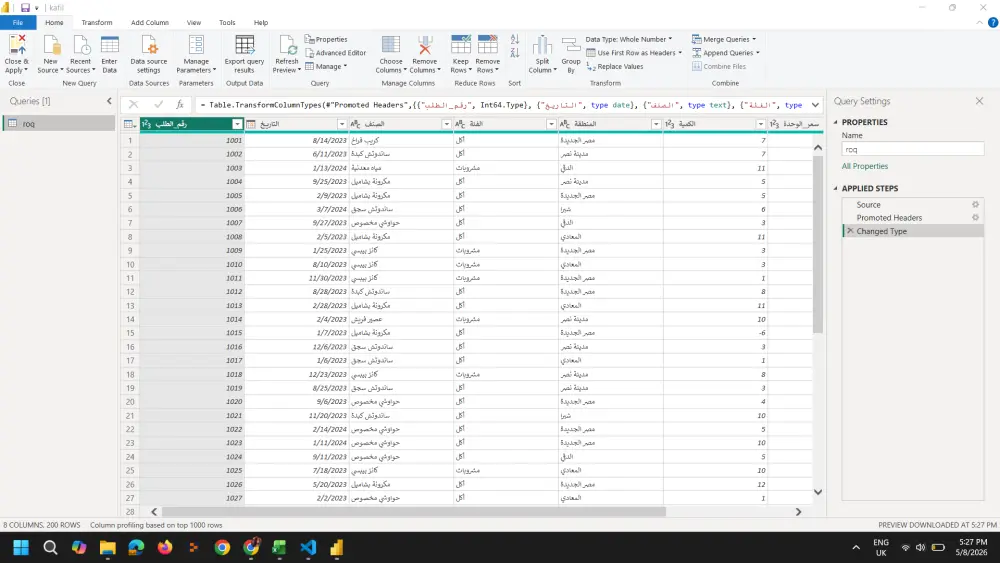Click the Refresh Preview icon

[287, 46]
